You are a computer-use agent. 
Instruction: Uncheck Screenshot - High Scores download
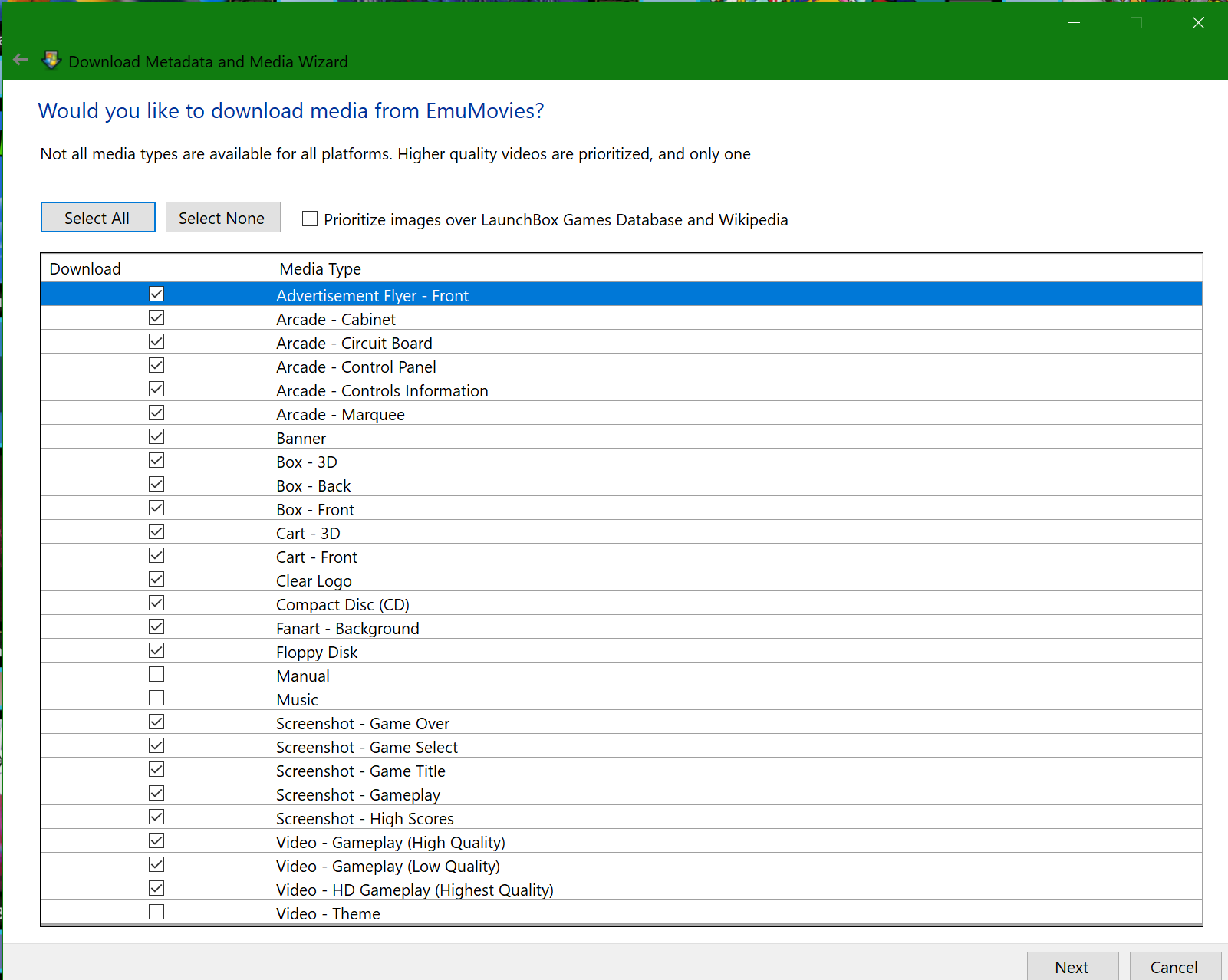click(x=156, y=817)
